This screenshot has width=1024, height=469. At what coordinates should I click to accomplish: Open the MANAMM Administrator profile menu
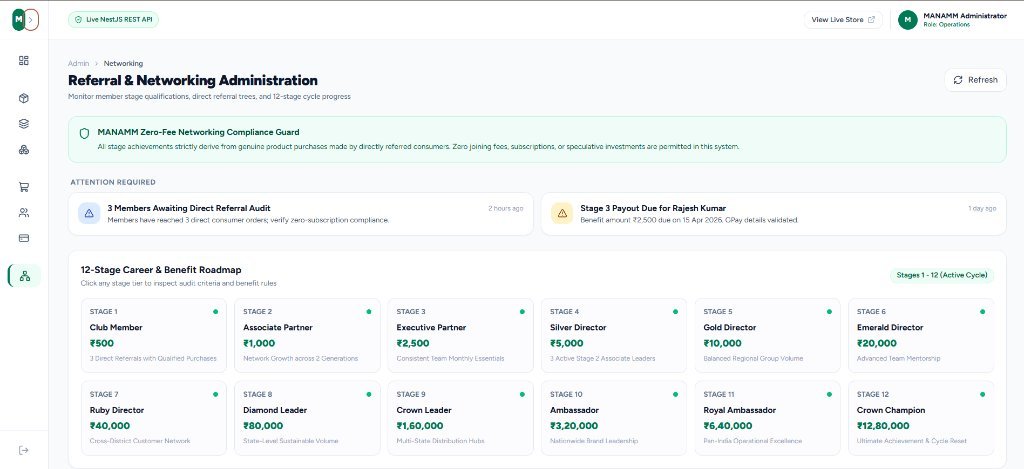pos(952,20)
